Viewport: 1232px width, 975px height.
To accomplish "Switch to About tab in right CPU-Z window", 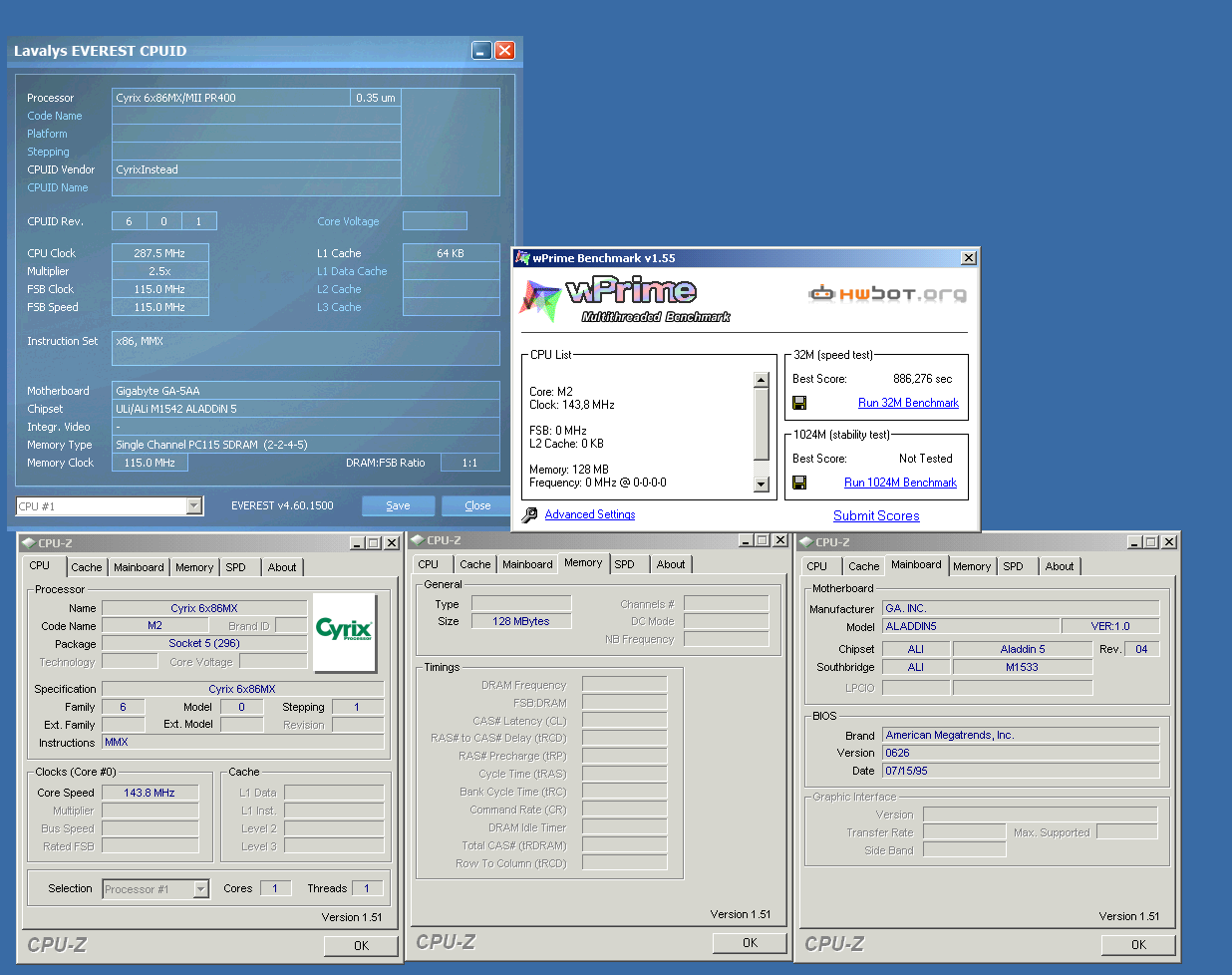I will coord(1060,566).
